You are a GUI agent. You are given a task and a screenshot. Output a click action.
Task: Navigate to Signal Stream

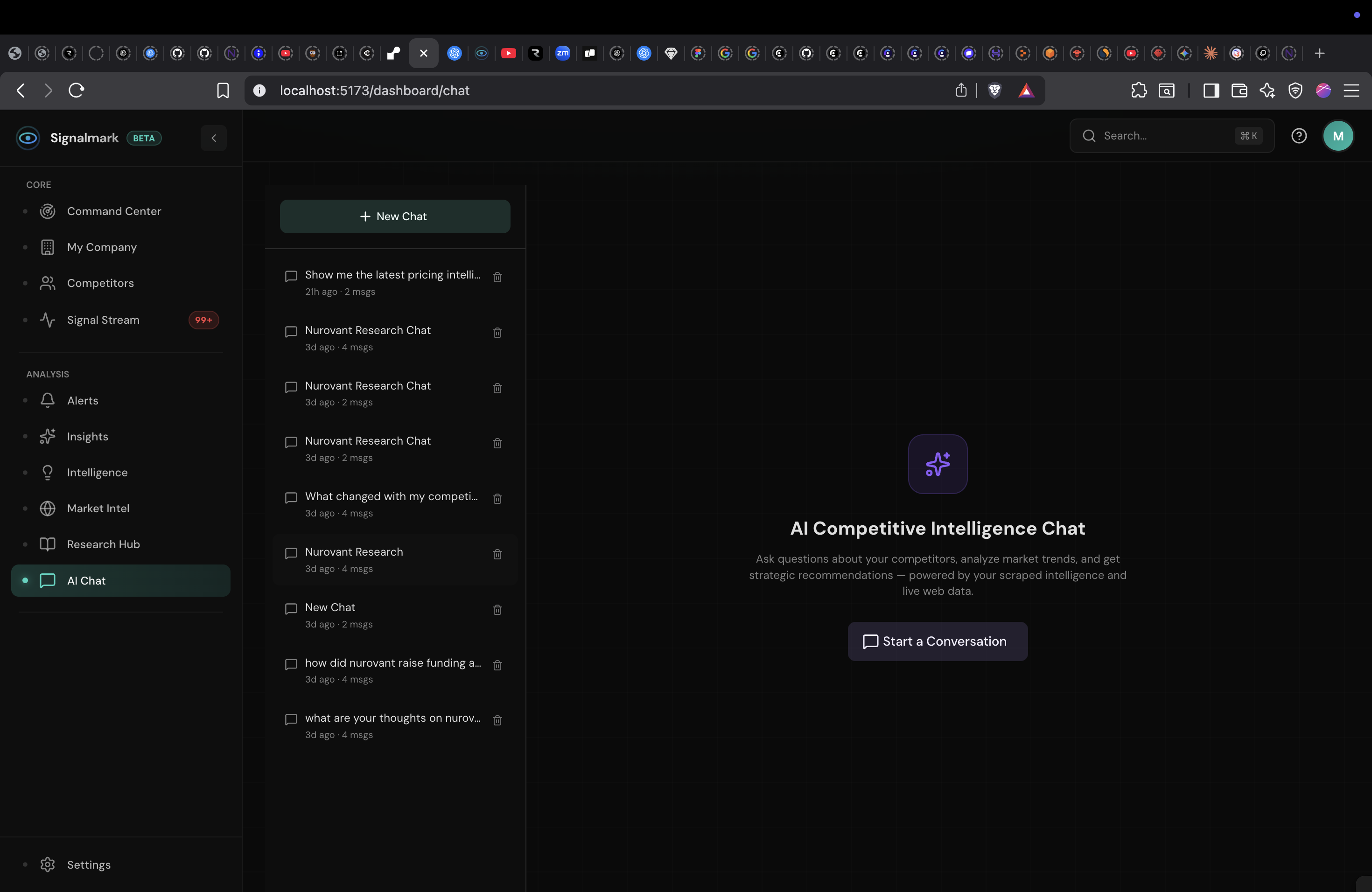103,320
